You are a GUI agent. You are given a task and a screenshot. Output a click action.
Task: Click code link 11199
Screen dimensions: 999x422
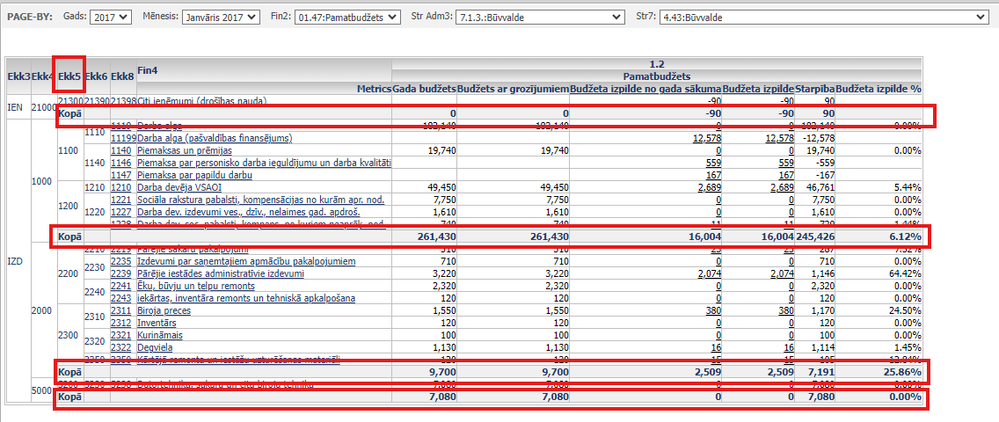click(122, 138)
